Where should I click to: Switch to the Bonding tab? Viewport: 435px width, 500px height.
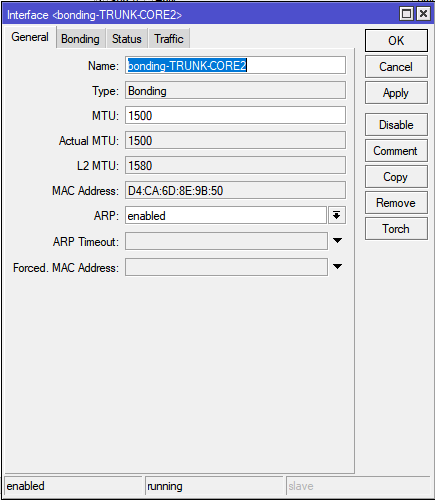[x=80, y=39]
